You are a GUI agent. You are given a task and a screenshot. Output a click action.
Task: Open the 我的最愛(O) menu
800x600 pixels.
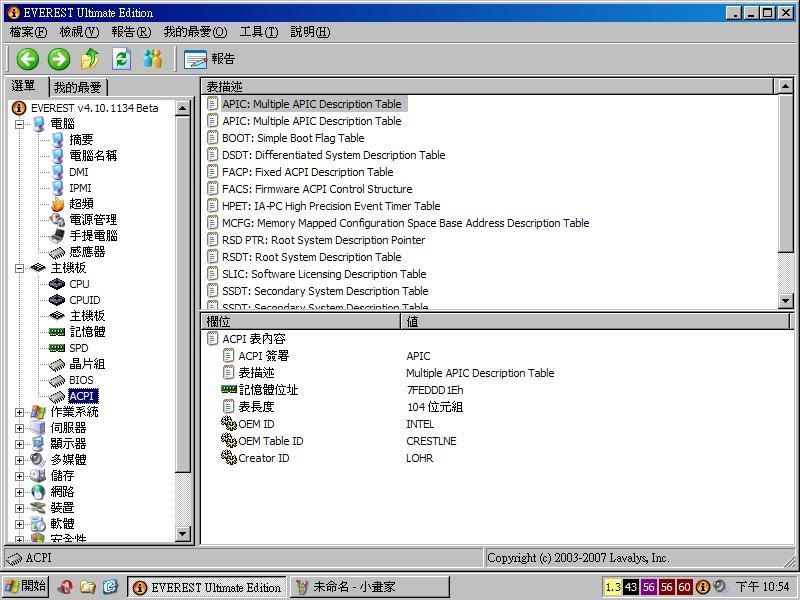click(195, 32)
